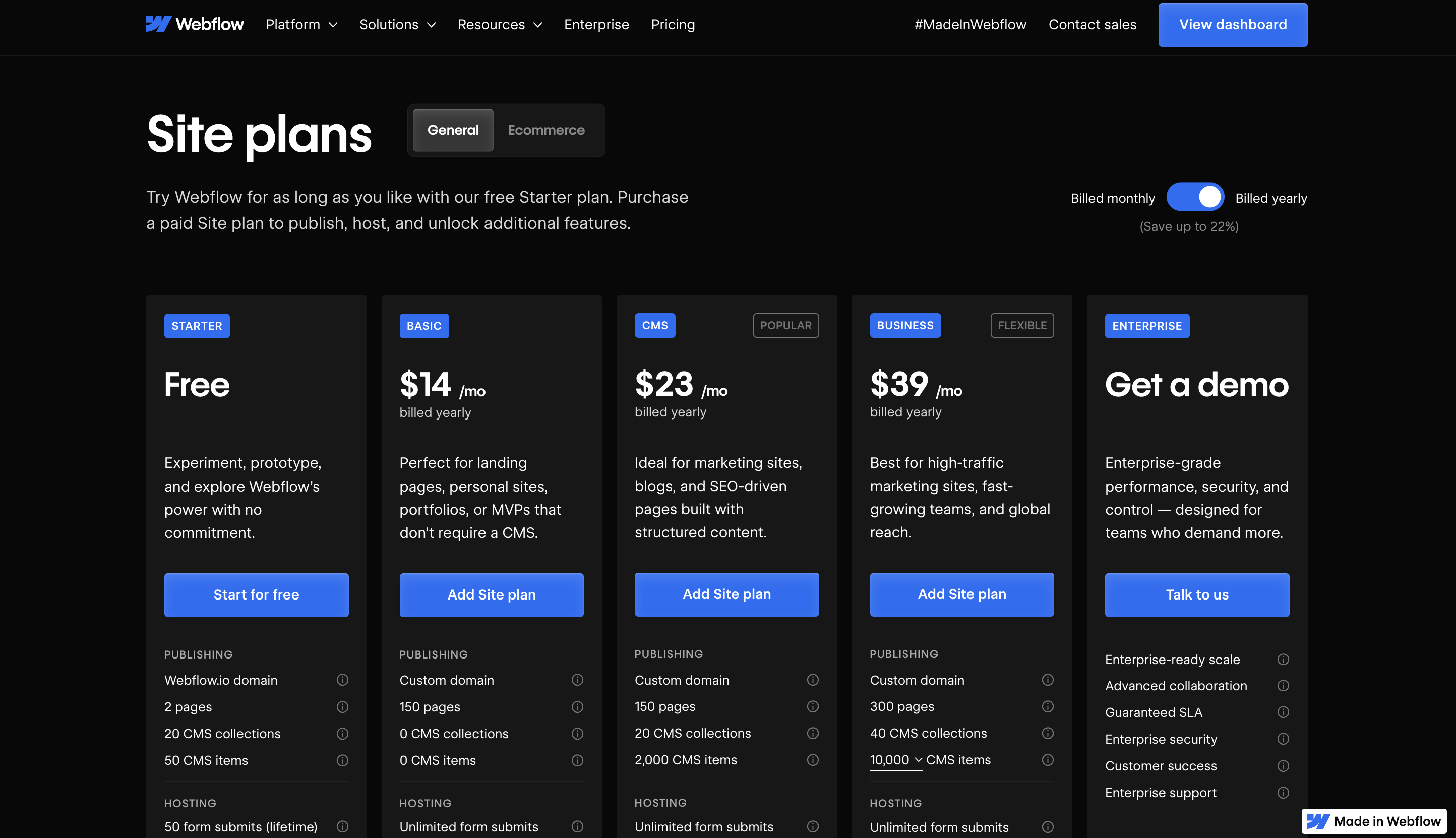The image size is (1456, 838).
Task: Click the "(Save up to 22%)" text
Action: (x=1189, y=226)
